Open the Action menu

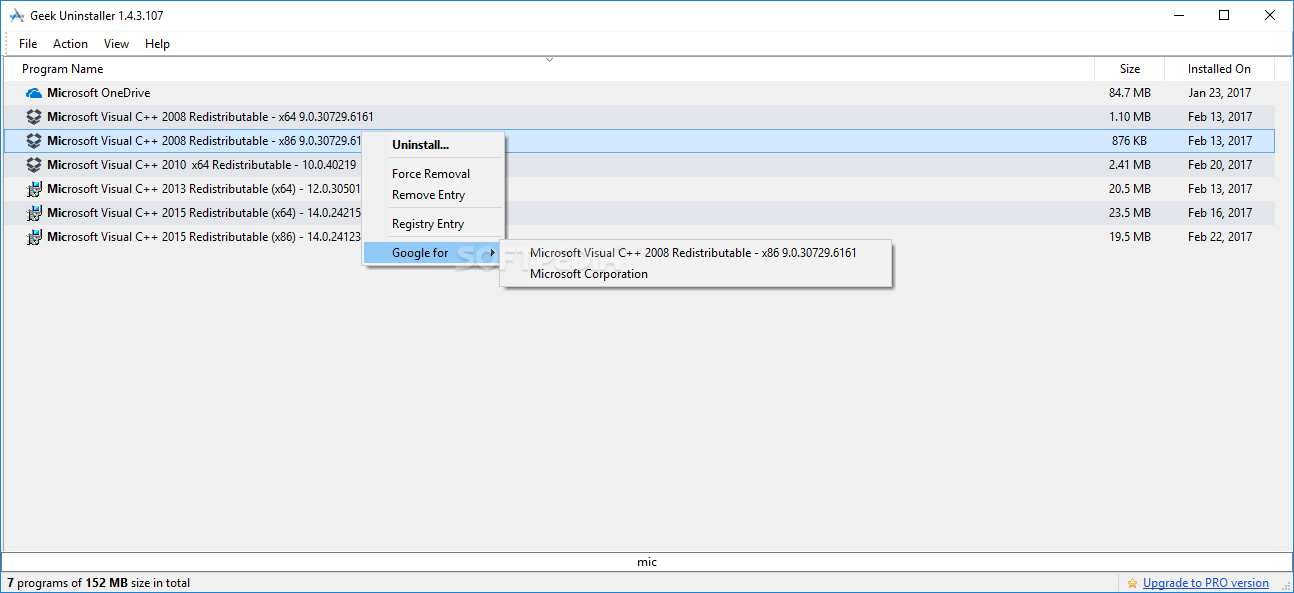pyautogui.click(x=70, y=44)
